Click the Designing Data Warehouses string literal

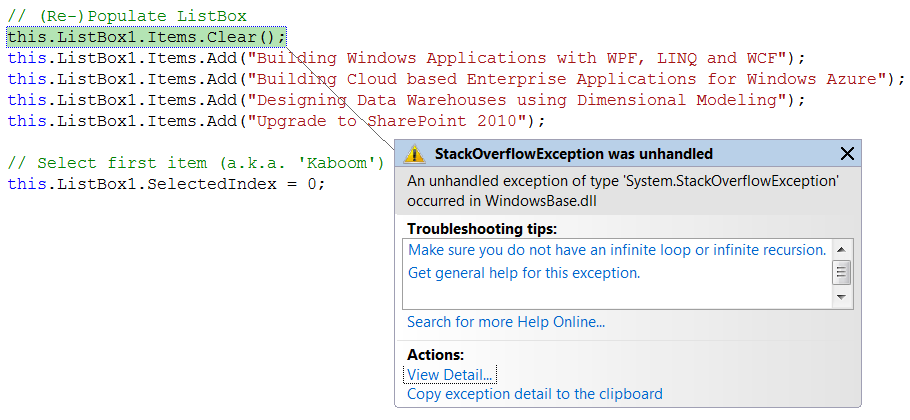(516, 100)
